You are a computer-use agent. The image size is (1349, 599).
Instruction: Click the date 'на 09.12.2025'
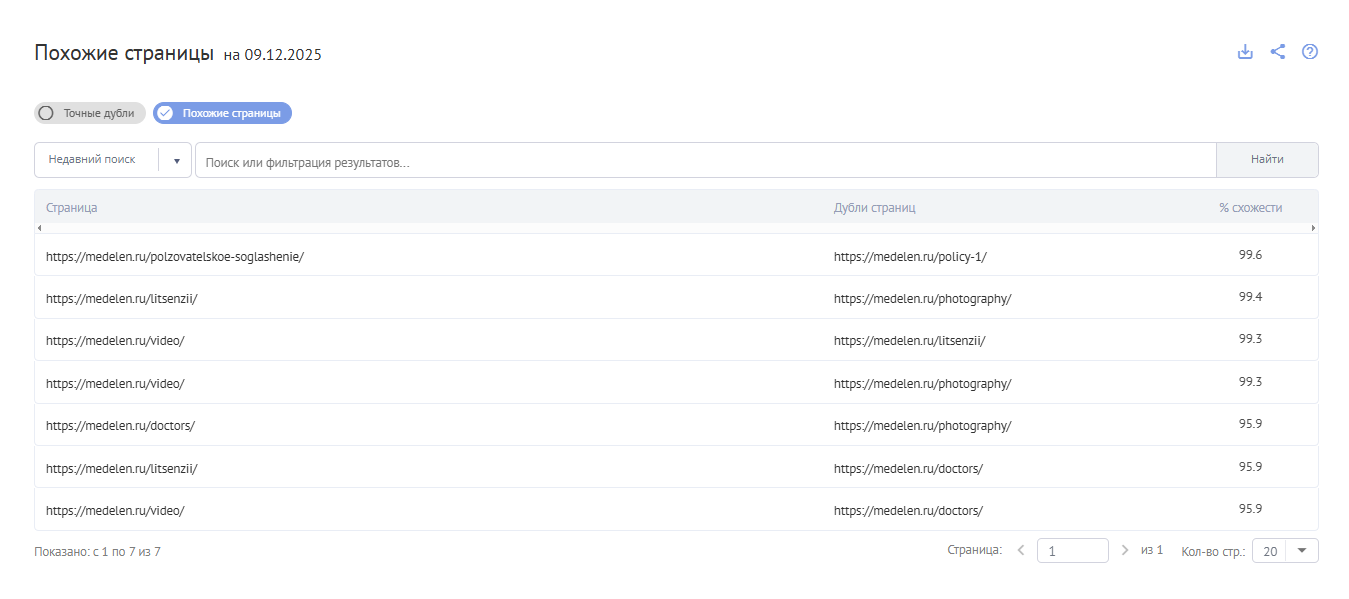point(273,55)
